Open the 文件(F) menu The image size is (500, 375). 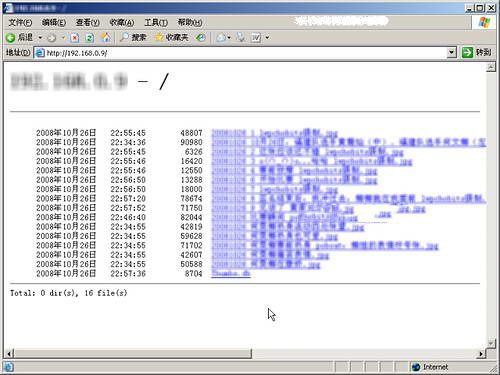click(x=20, y=22)
